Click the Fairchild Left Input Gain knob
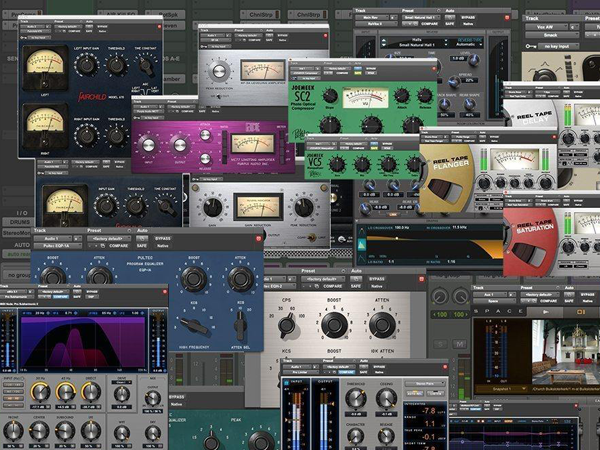Viewport: 600px width, 450px height. pos(87,63)
